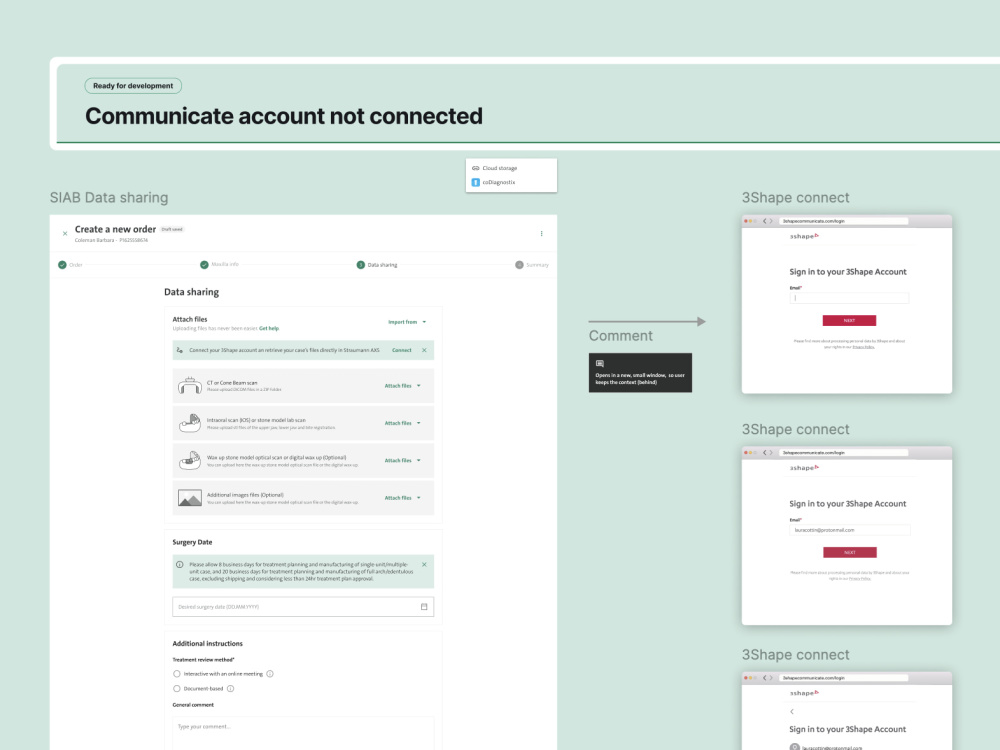Screen dimensions: 1000x750
Task: Show info for Interactive online meeting option
Action: (270, 673)
